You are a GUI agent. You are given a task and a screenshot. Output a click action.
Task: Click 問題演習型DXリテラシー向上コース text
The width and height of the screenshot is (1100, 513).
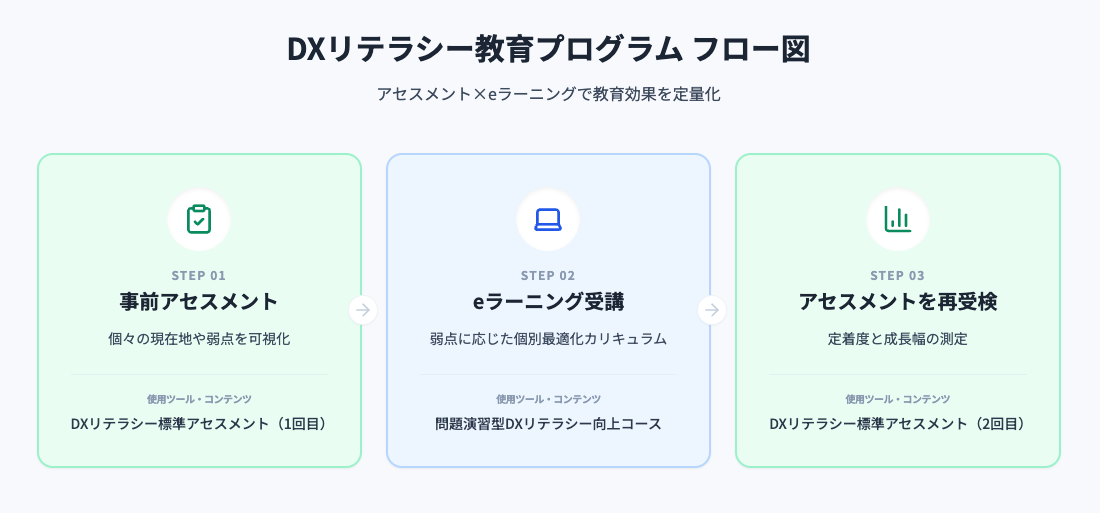pyautogui.click(x=548, y=424)
